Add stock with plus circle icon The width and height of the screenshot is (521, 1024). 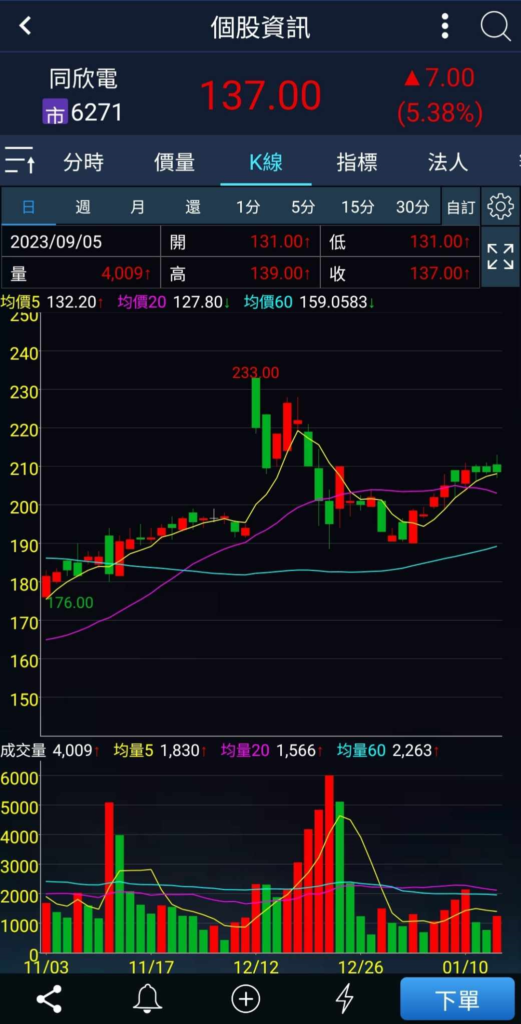pos(245,999)
